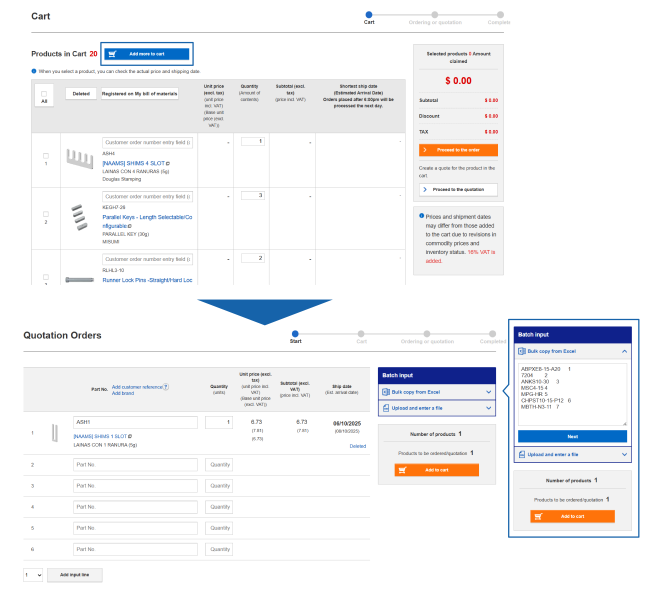660x595 pixels.
Task: Click the help icon beside Add customer reference
Action: pyautogui.click(x=166, y=386)
